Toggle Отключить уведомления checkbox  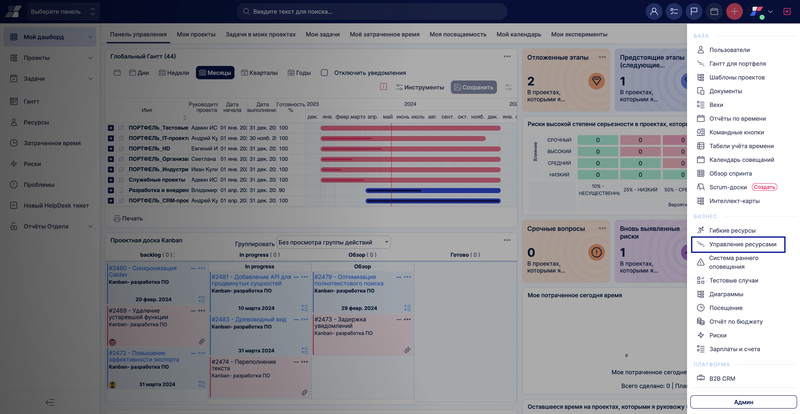325,73
